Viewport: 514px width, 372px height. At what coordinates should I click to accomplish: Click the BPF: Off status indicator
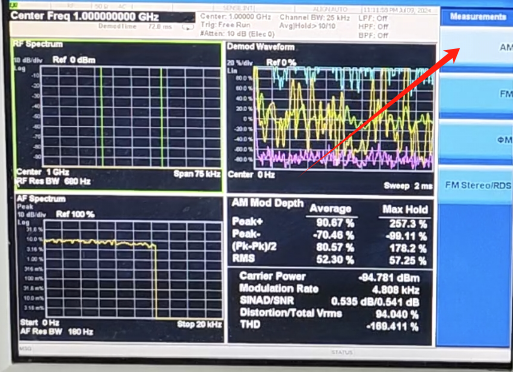[373, 35]
